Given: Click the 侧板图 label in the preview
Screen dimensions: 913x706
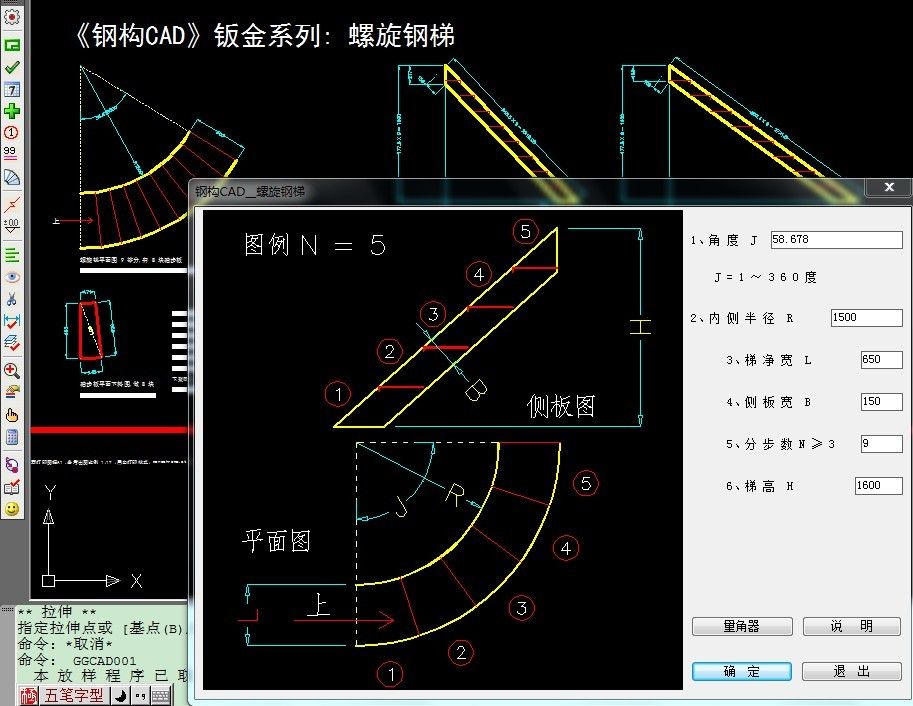Looking at the screenshot, I should tap(561, 406).
